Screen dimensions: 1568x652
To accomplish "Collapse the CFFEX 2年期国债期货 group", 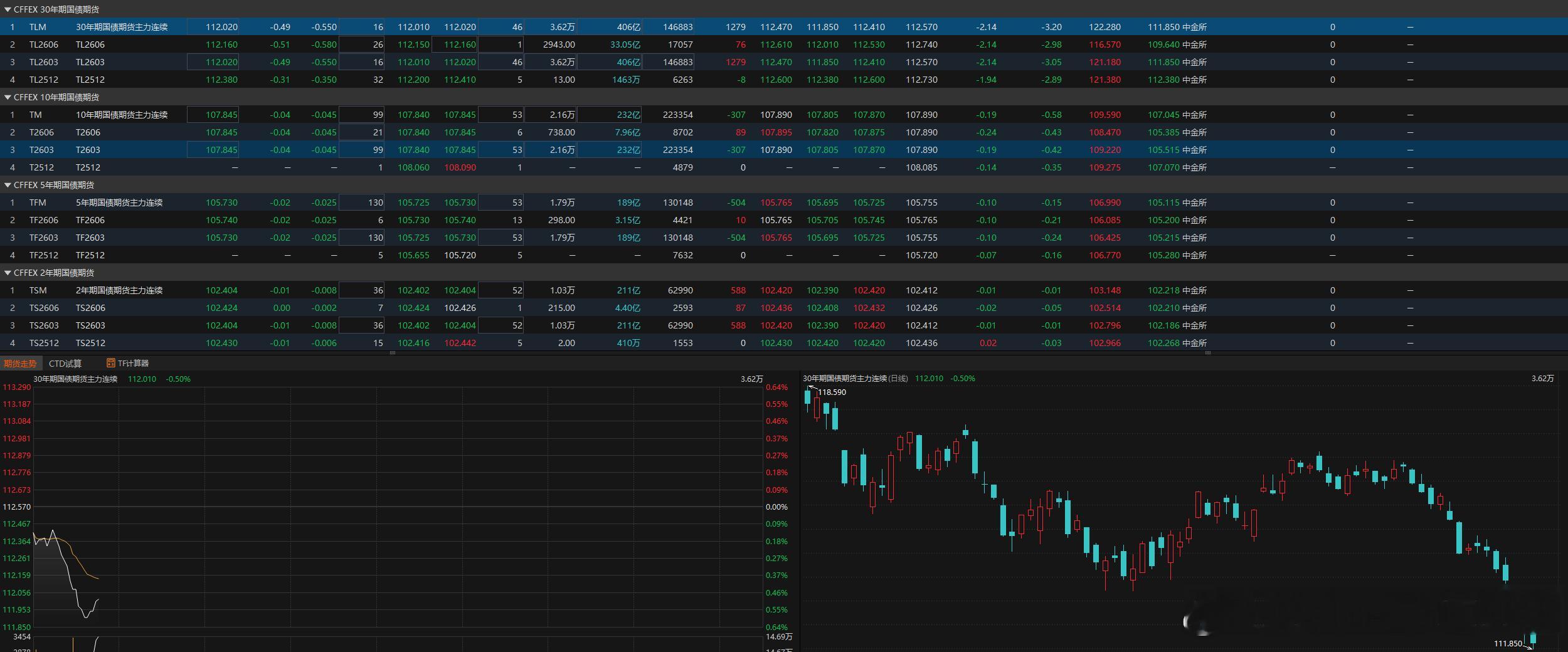I will click(x=8, y=273).
